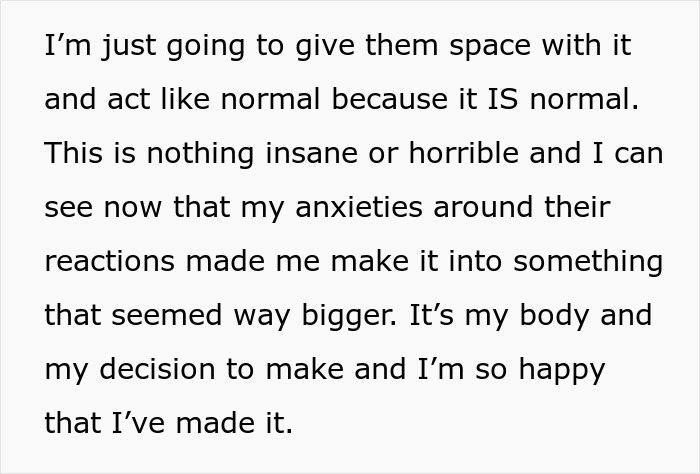Screen dimensions: 700x474
Task: Click the word "happy"
Action: [x=556, y=370]
